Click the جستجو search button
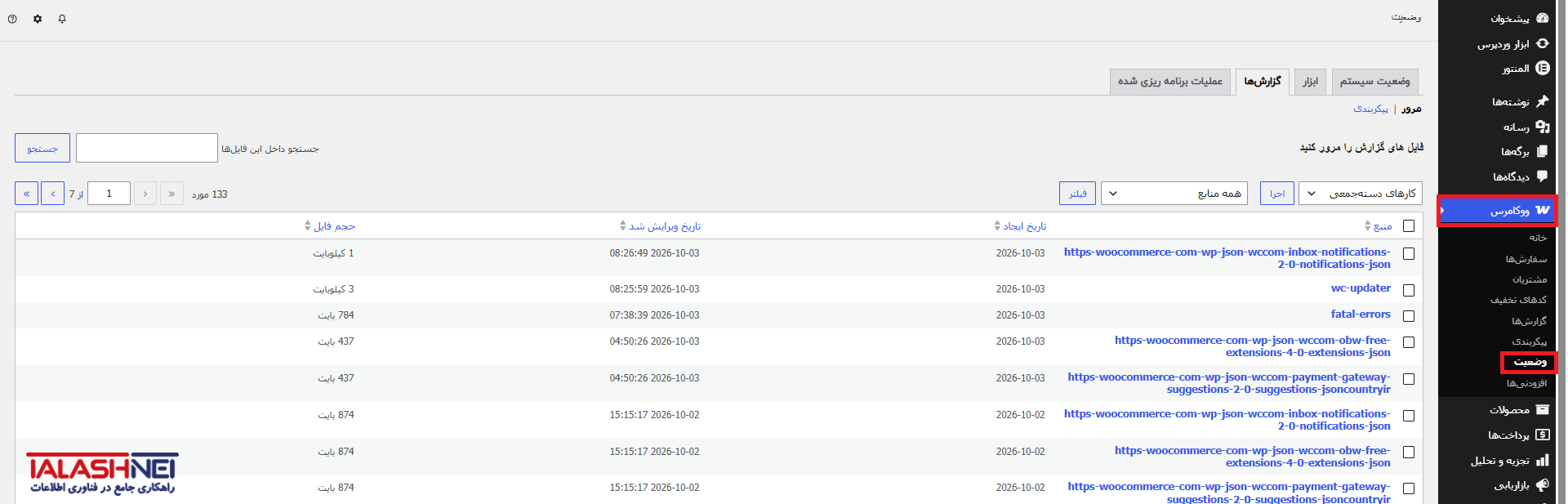Screen dimensions: 1568x504 coord(42,148)
